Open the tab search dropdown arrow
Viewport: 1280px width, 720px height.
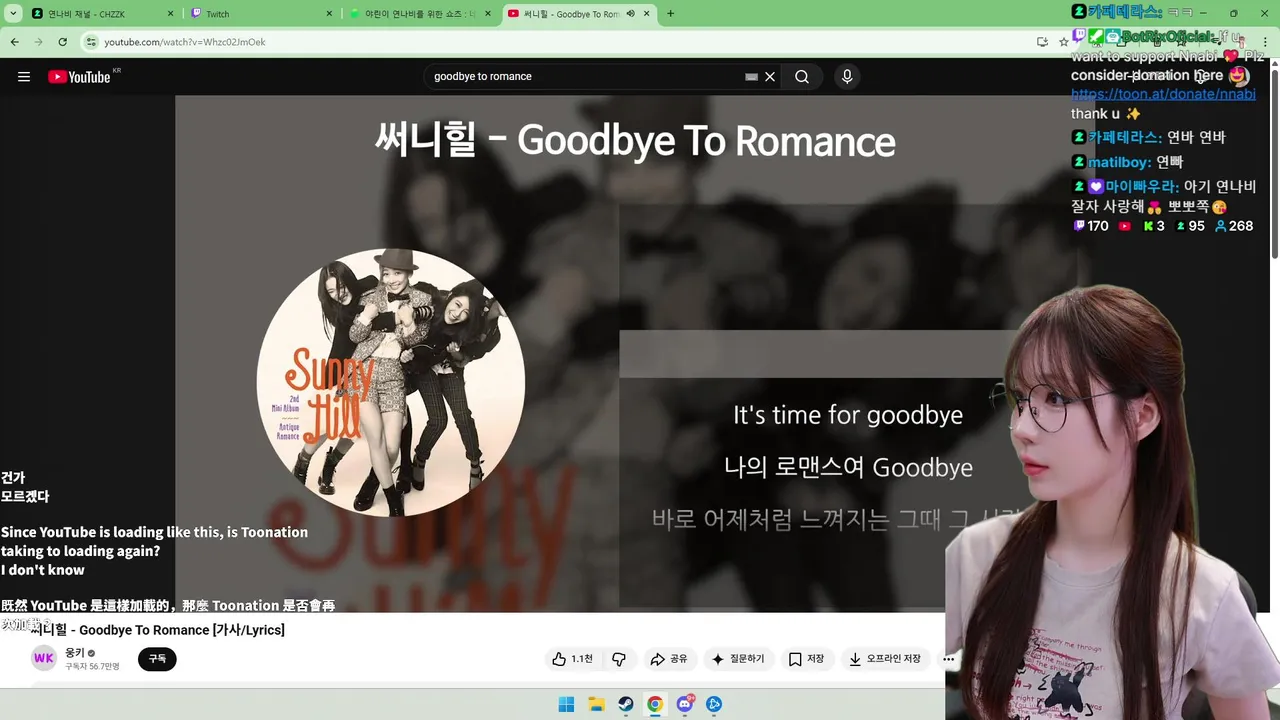click(x=13, y=14)
